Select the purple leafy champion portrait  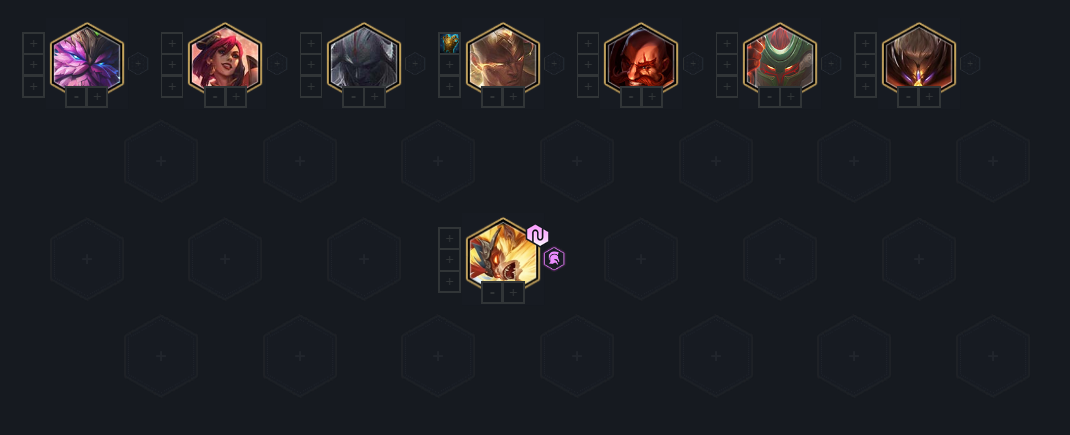[x=87, y=60]
